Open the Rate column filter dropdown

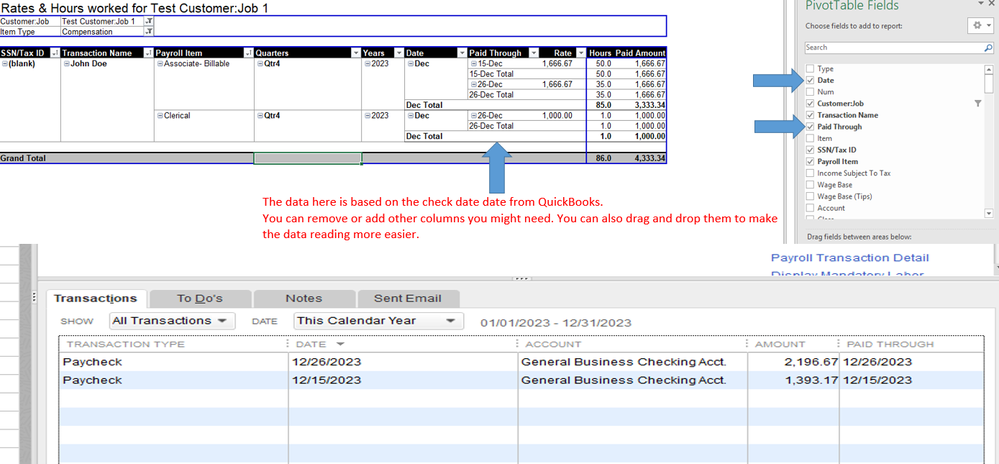click(580, 53)
